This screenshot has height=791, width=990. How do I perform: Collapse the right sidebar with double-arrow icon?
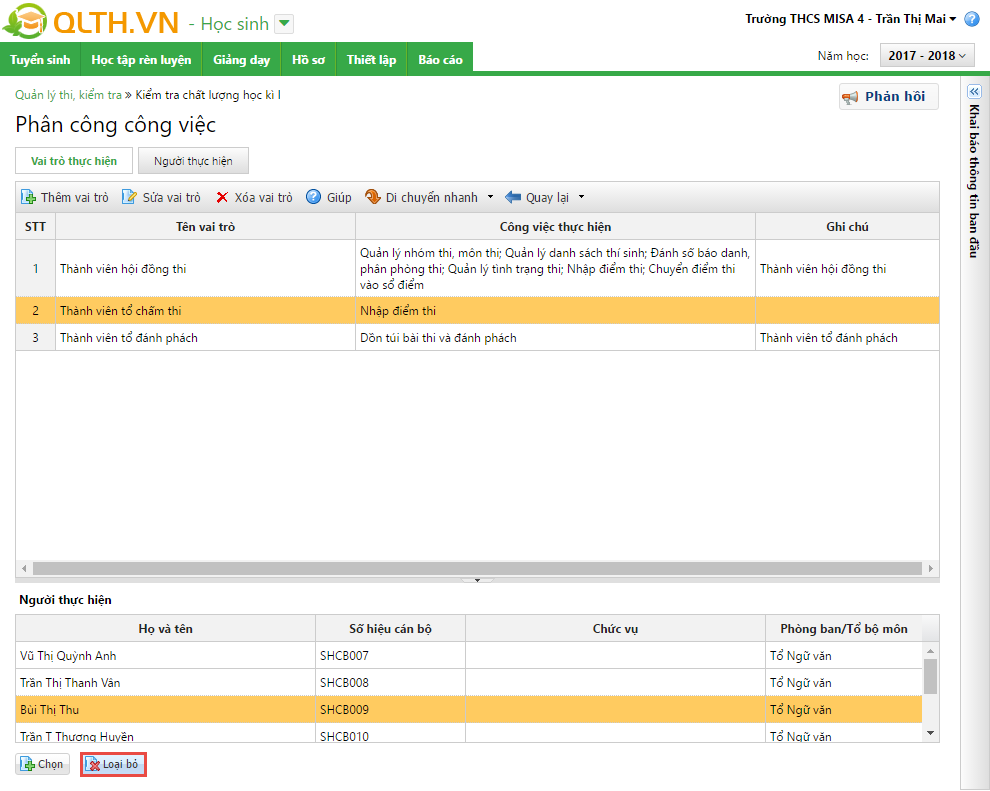[x=974, y=91]
